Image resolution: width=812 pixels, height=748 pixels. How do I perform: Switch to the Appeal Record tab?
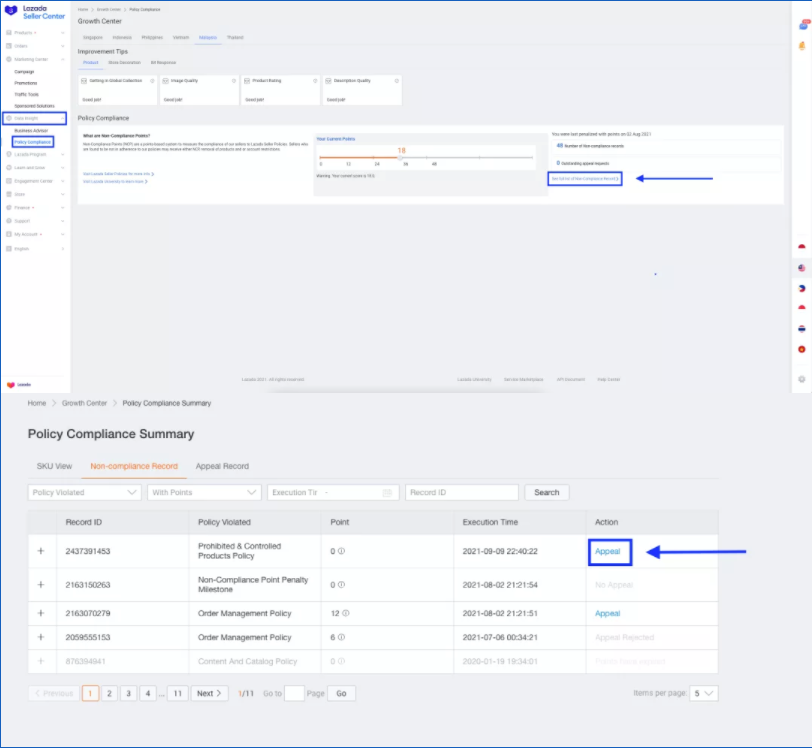[222, 466]
